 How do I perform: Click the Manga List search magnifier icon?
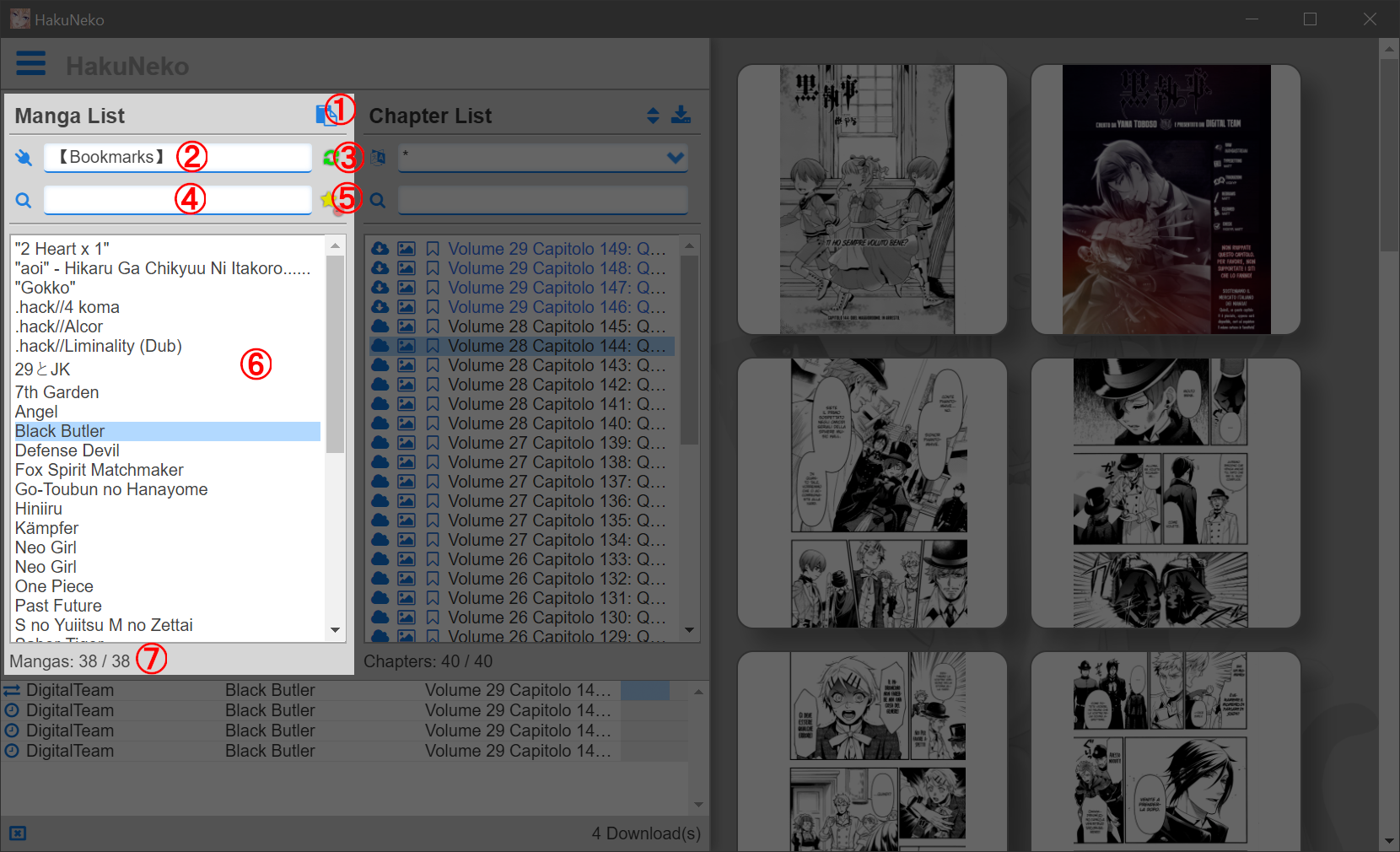point(24,200)
